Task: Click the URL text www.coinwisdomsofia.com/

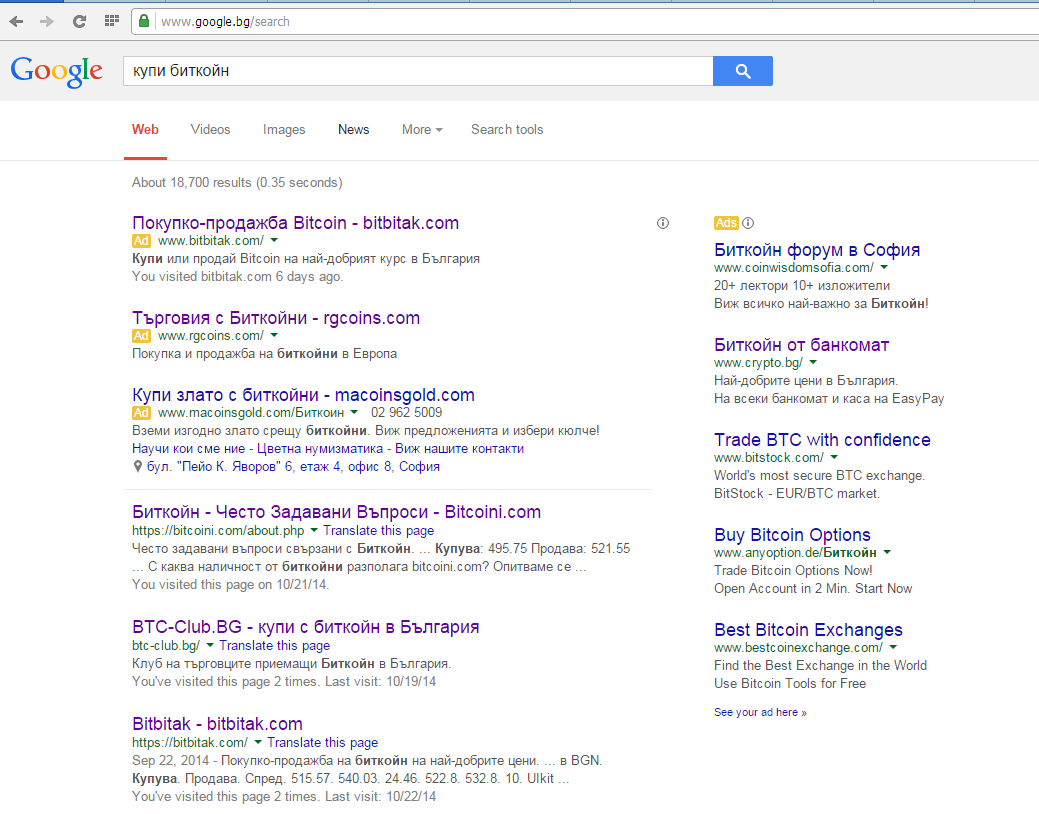Action: [x=794, y=268]
